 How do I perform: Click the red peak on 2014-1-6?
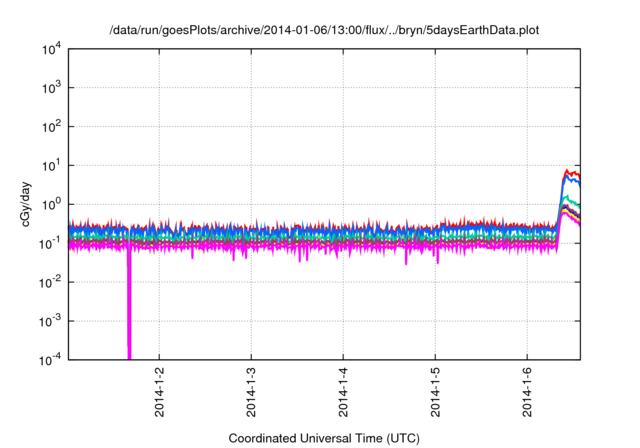tap(567, 170)
